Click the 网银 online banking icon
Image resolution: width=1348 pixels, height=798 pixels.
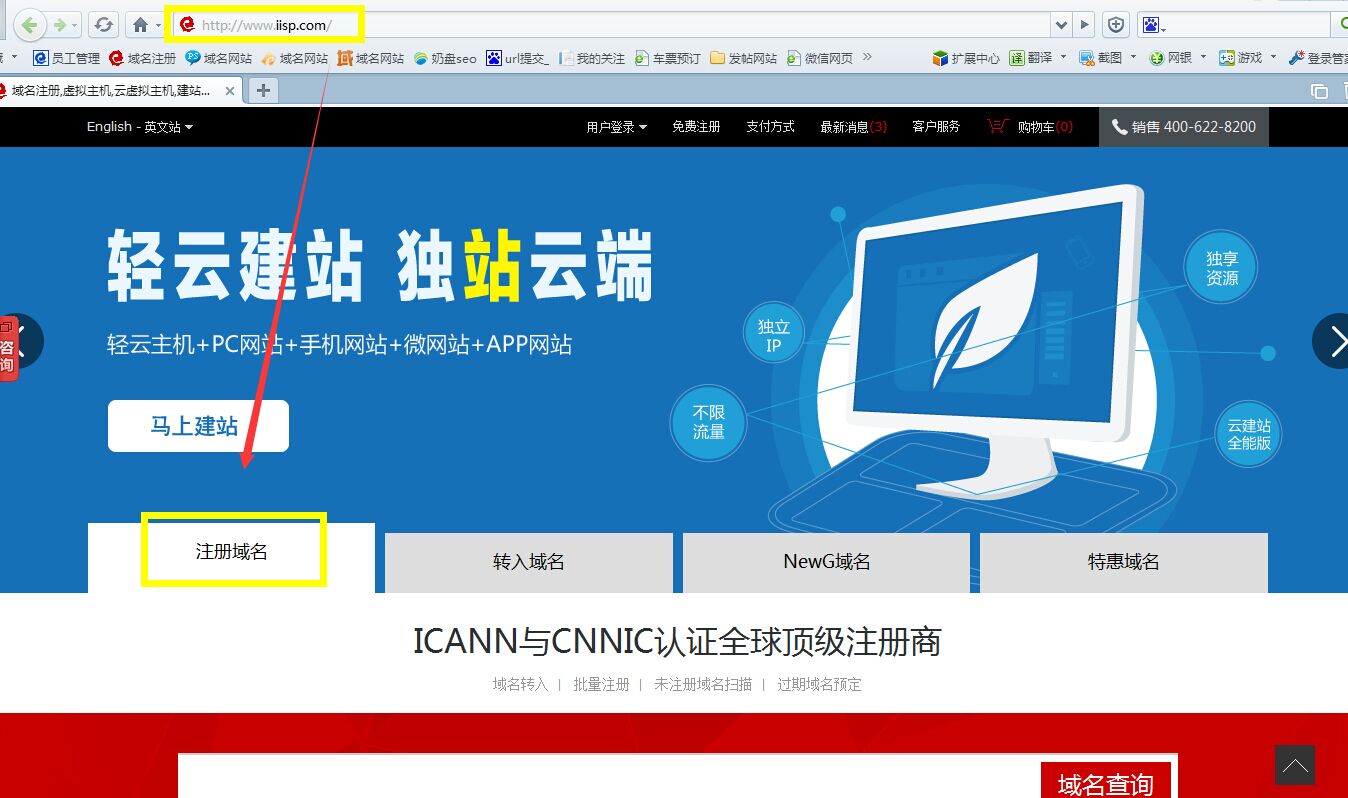(x=1170, y=57)
